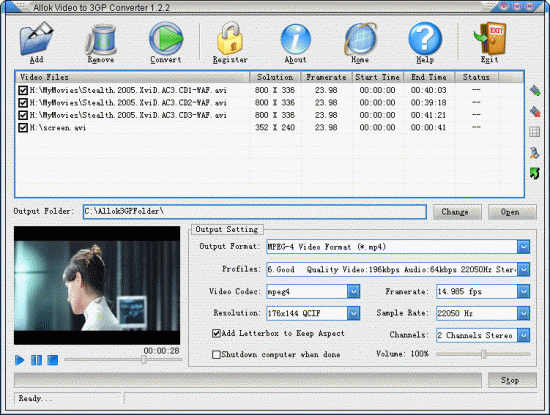Open the Home globe icon
Image resolution: width=550 pixels, height=415 pixels.
tap(360, 39)
